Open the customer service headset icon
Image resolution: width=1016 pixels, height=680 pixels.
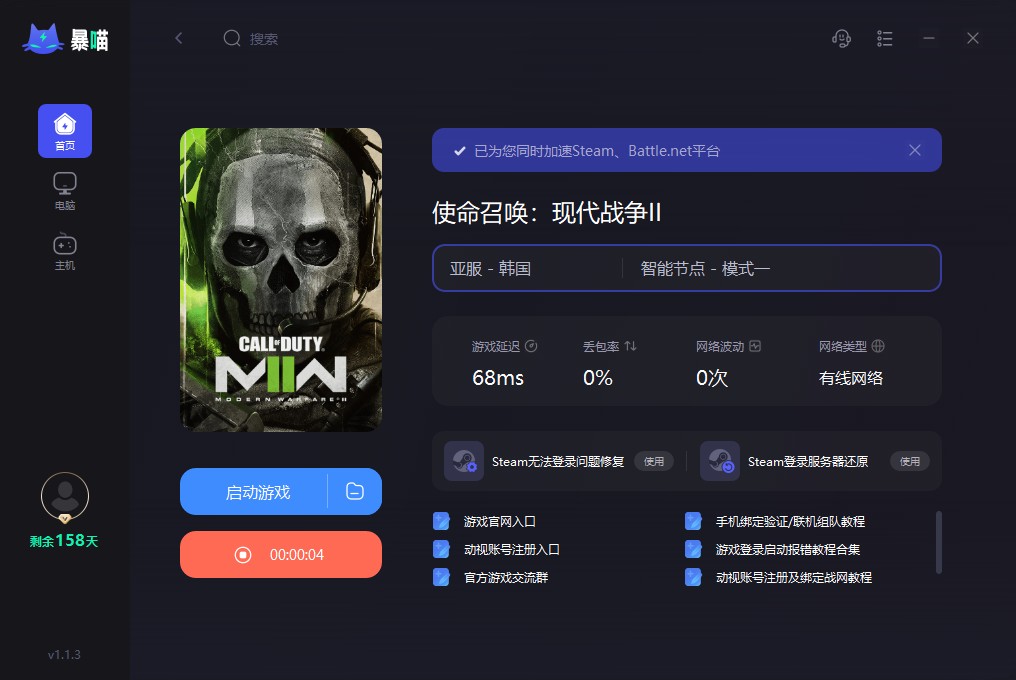[x=841, y=39]
